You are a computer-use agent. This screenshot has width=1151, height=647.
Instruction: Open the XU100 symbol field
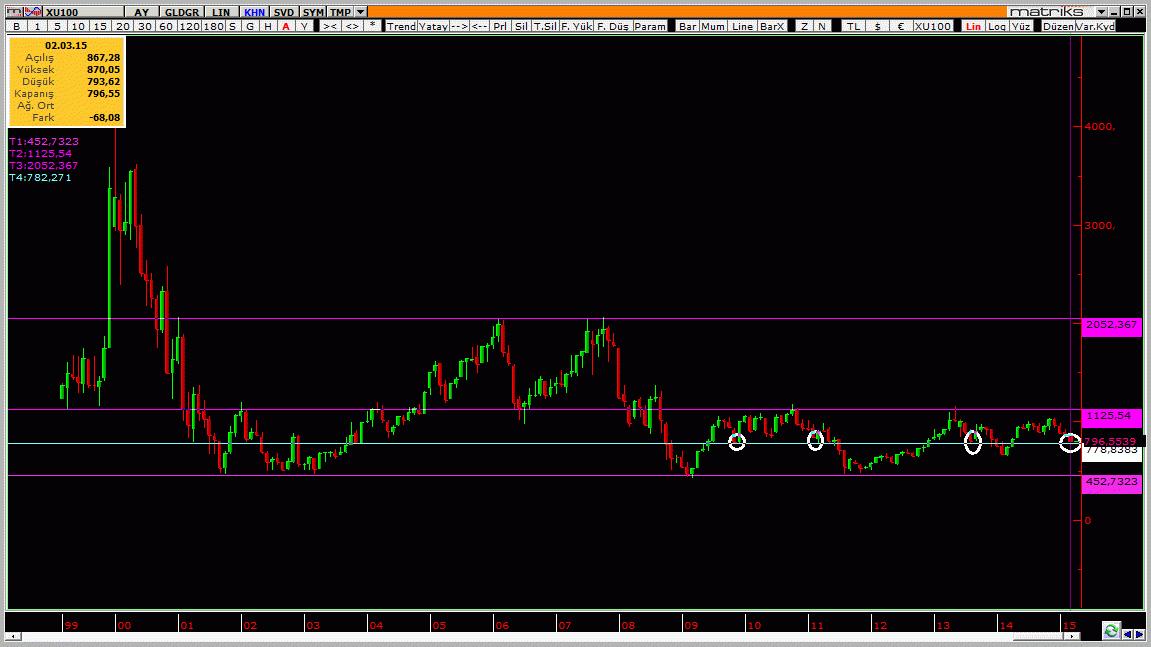[82, 12]
